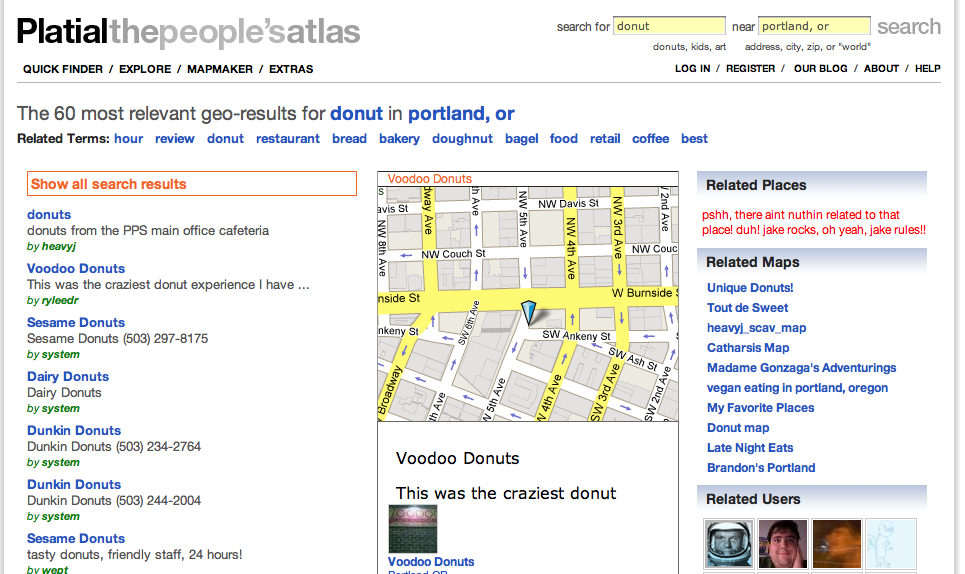Open 'Tout de Sweet' related map
This screenshot has height=574, width=965.
[747, 308]
